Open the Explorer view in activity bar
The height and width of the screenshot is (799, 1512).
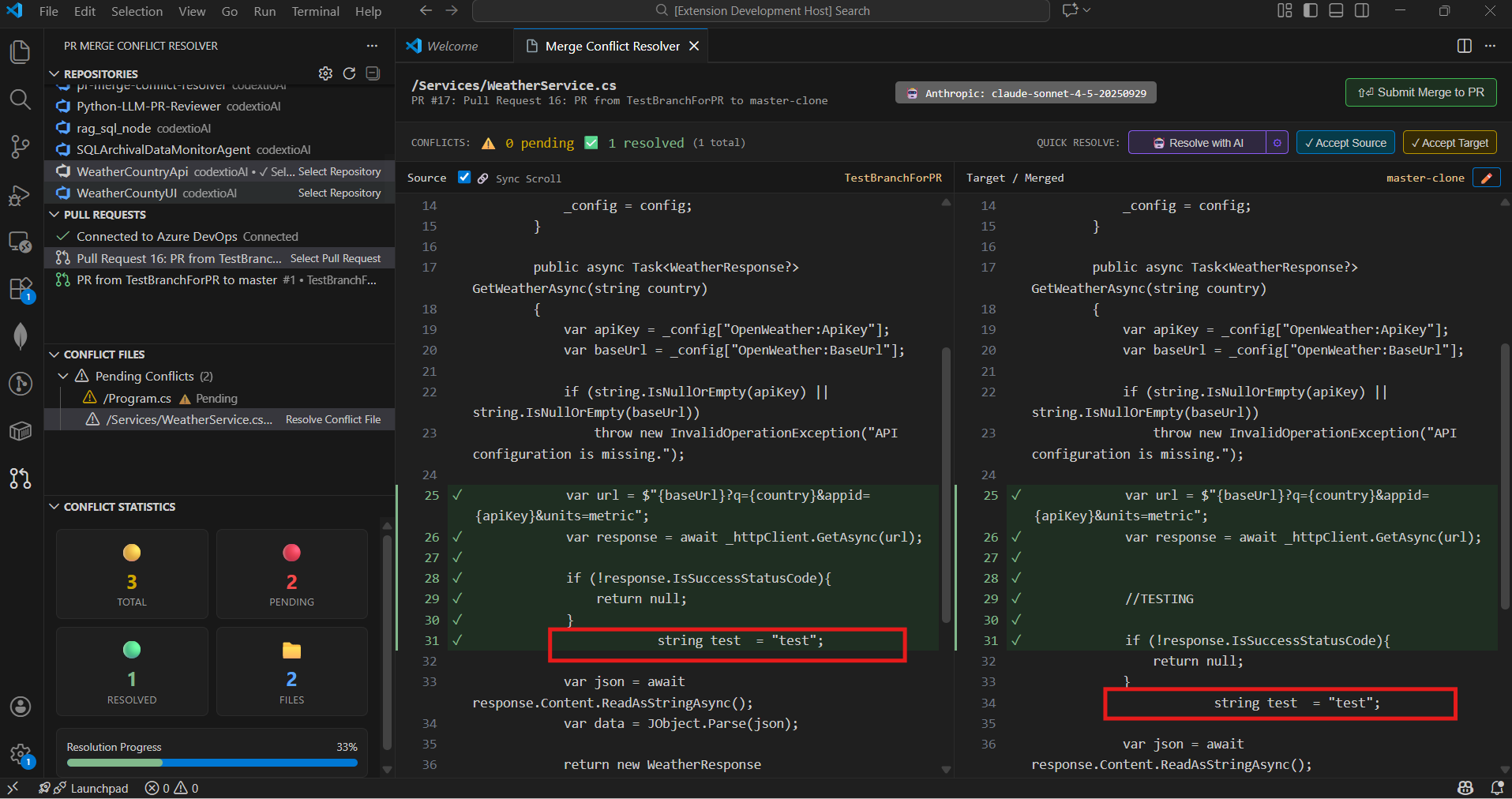point(20,52)
